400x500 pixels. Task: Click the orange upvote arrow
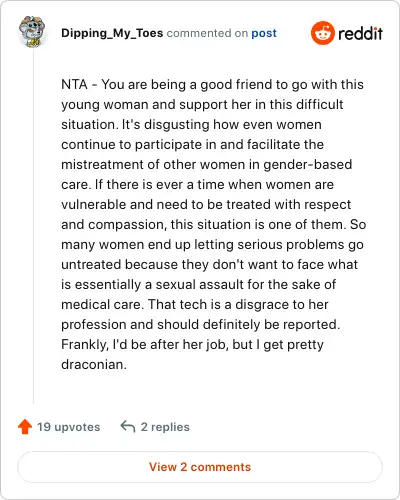tap(25, 426)
